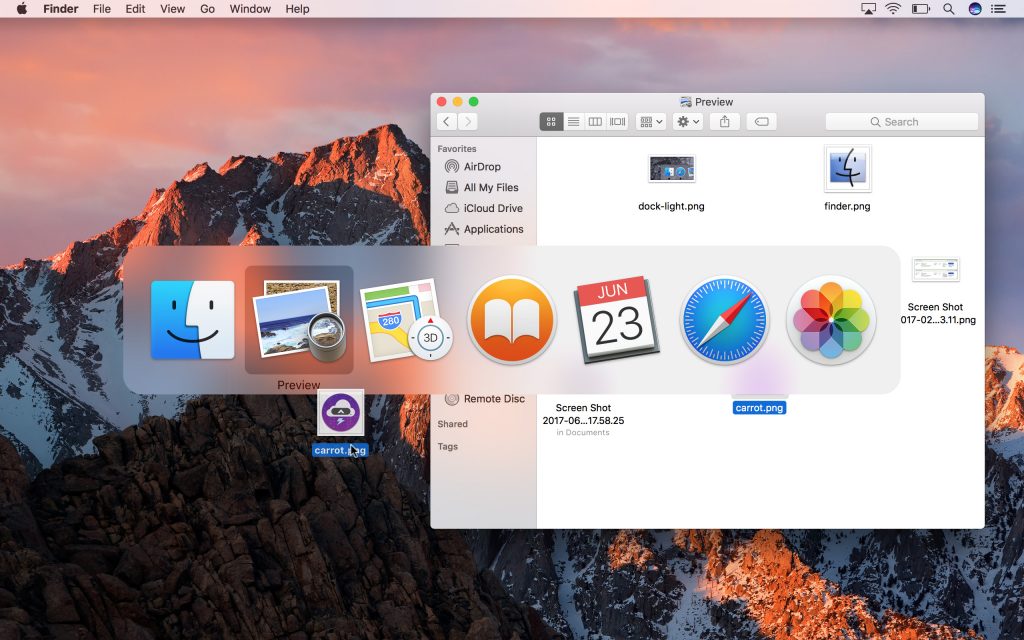Open the Help menu
1024x640 pixels.
point(297,9)
